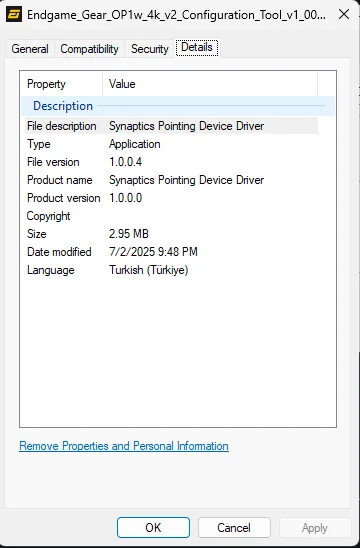
Task: Open the Compatibility tab
Action: [89, 49]
